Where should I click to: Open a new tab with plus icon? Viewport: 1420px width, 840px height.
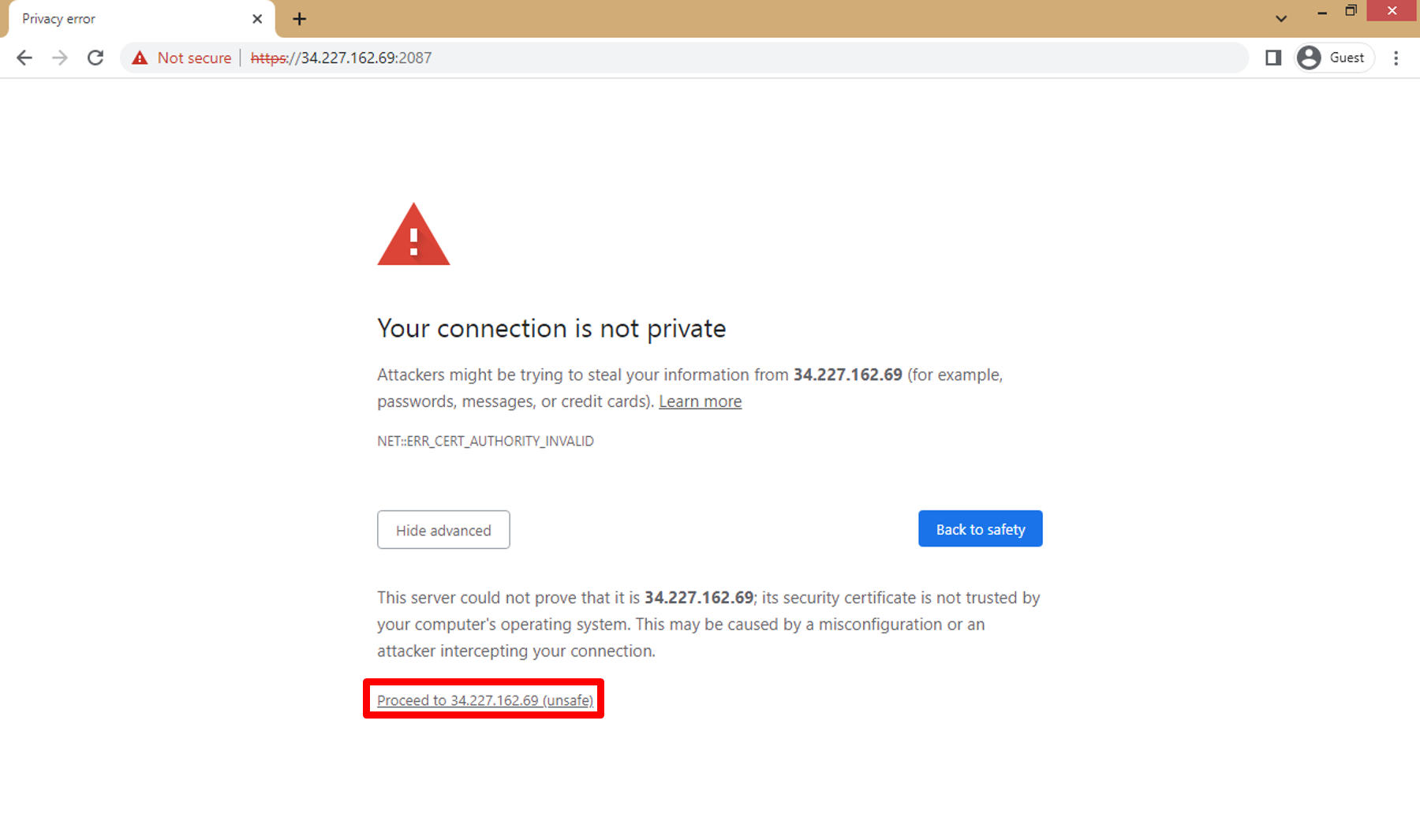coord(299,19)
